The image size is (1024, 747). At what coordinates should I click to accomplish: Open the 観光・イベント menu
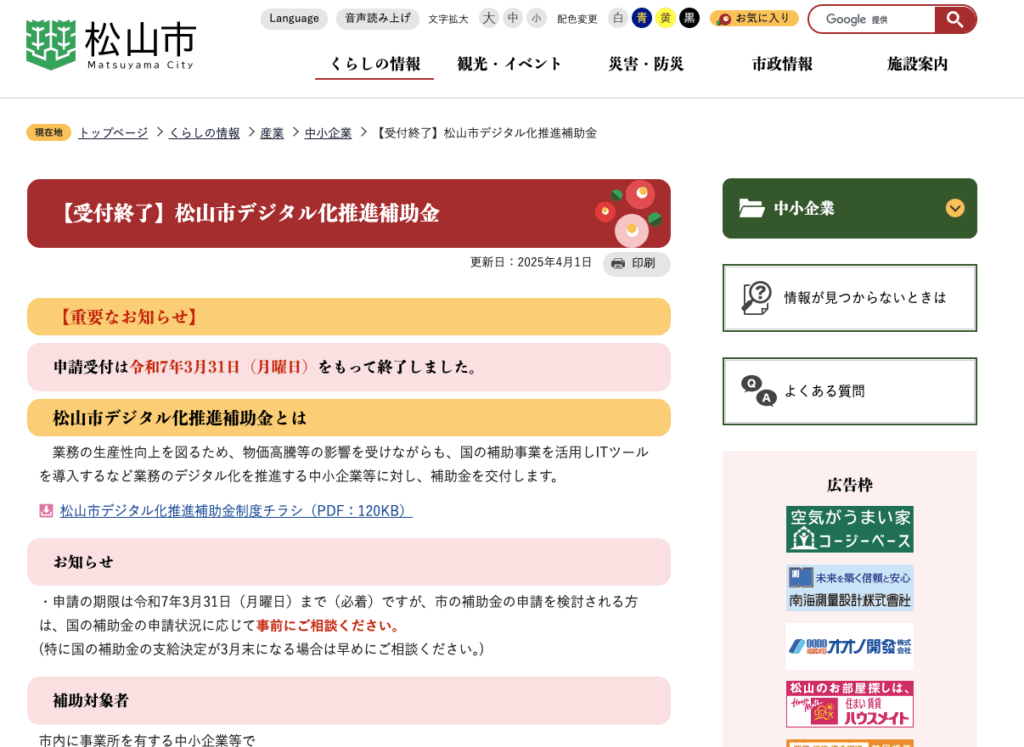pyautogui.click(x=510, y=64)
